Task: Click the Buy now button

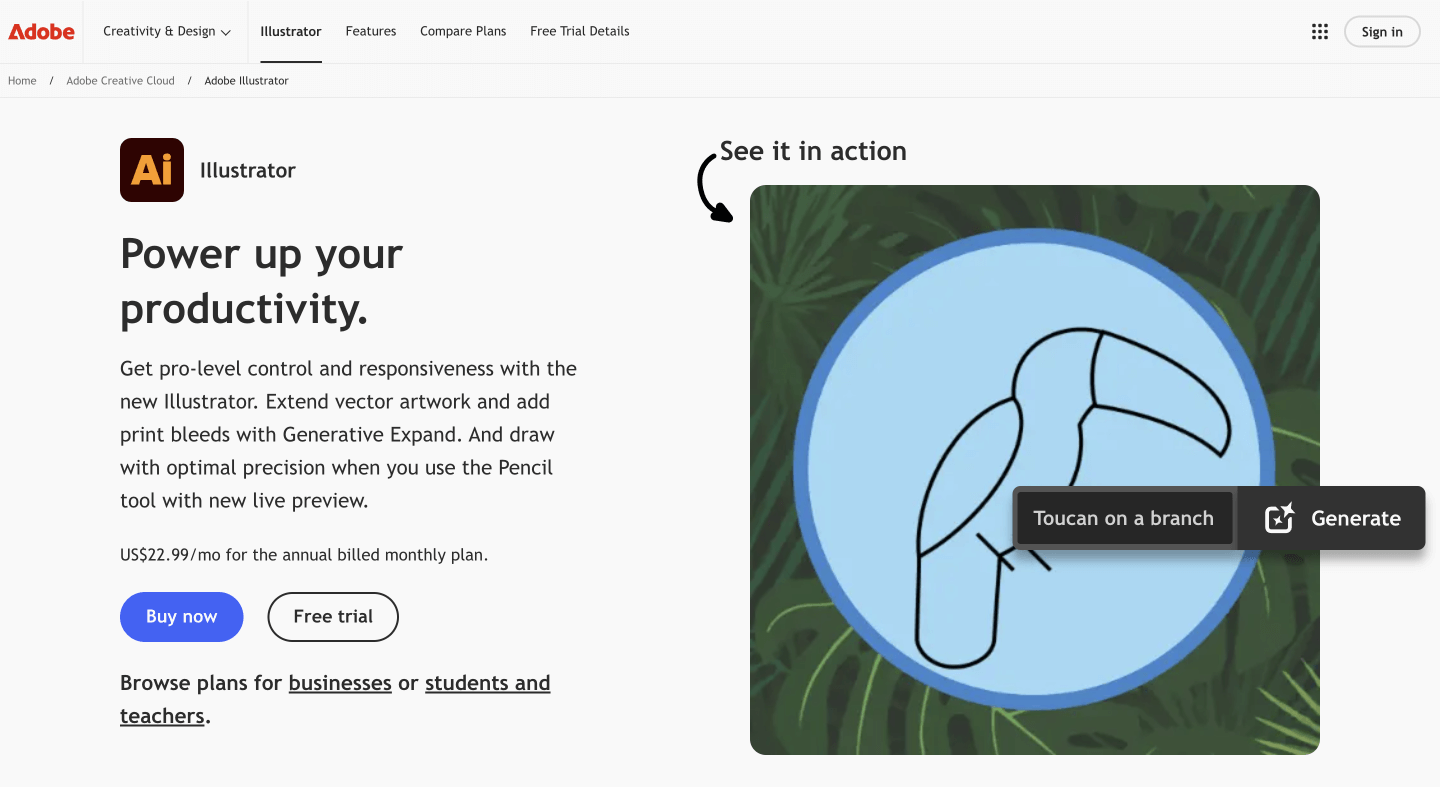Action: tap(181, 617)
